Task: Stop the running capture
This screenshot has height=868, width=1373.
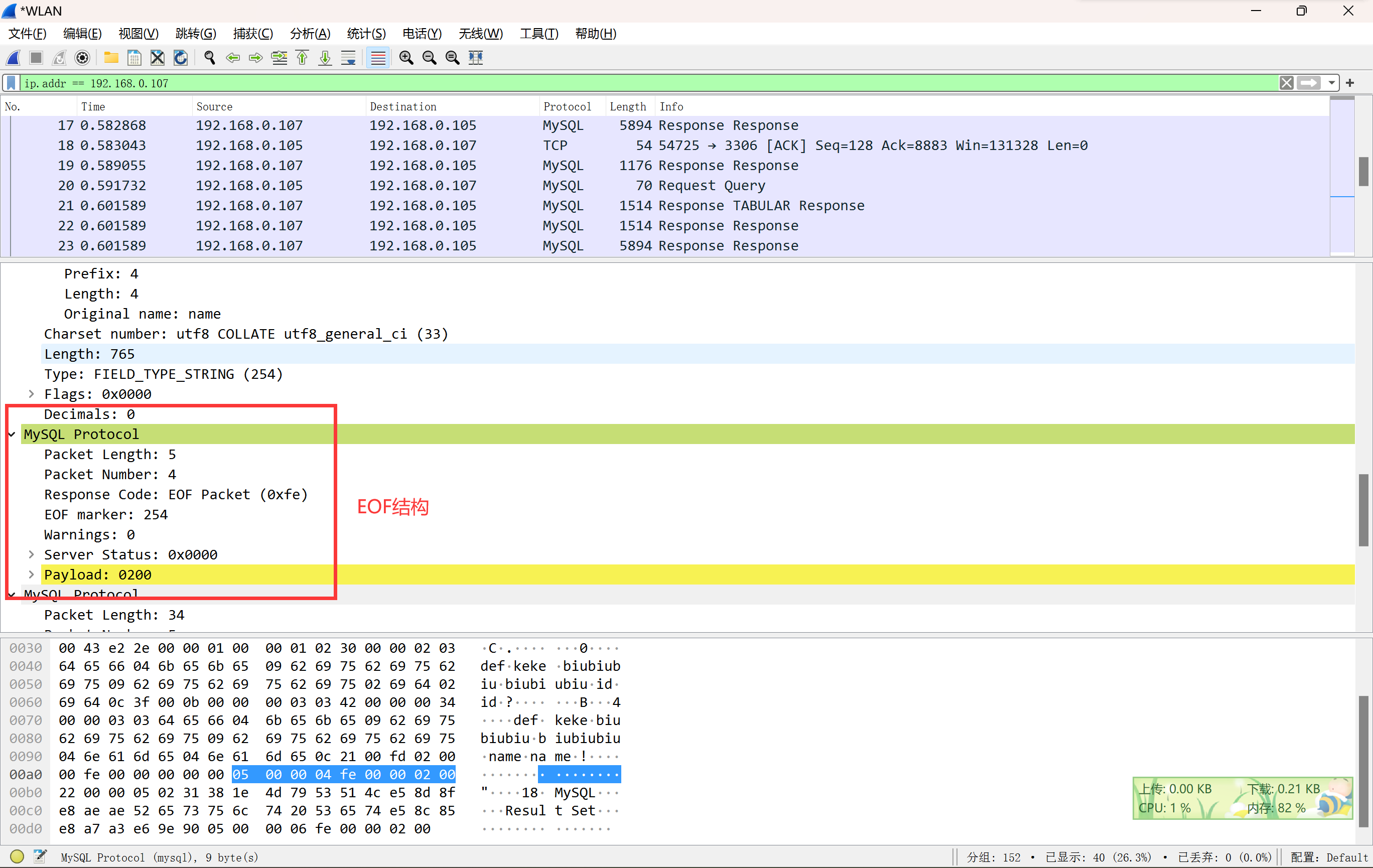Action: pyautogui.click(x=36, y=58)
